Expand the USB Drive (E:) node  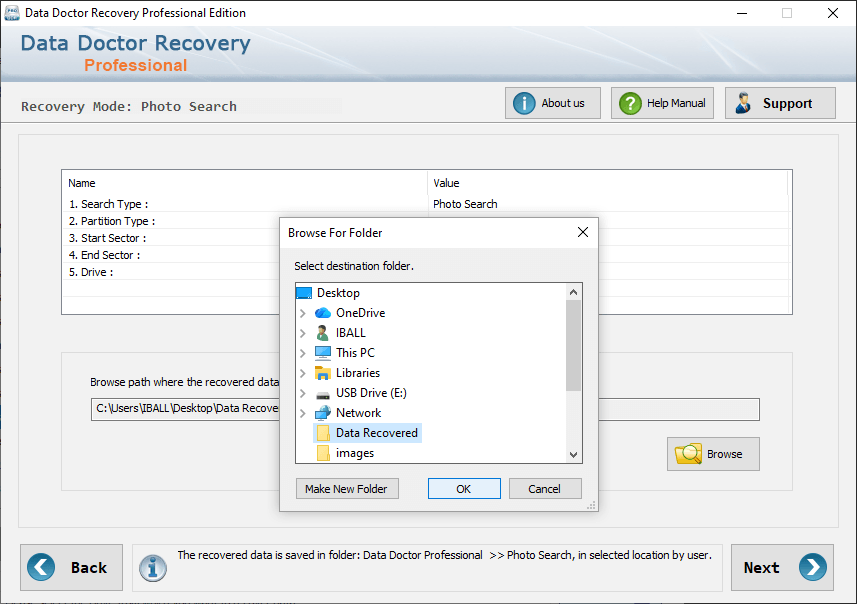pos(302,393)
